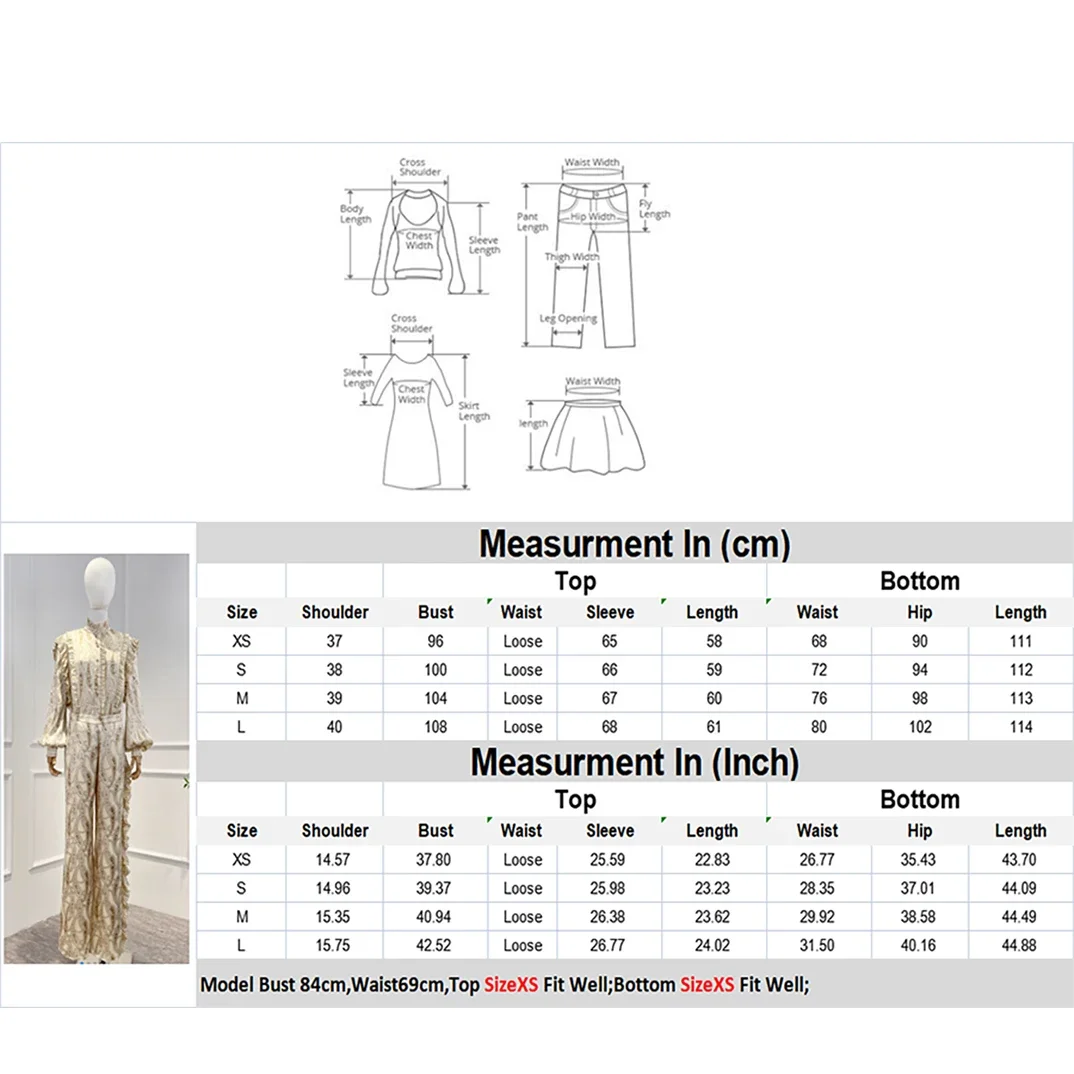
Task: Select the M hip value 98
Action: (x=920, y=699)
